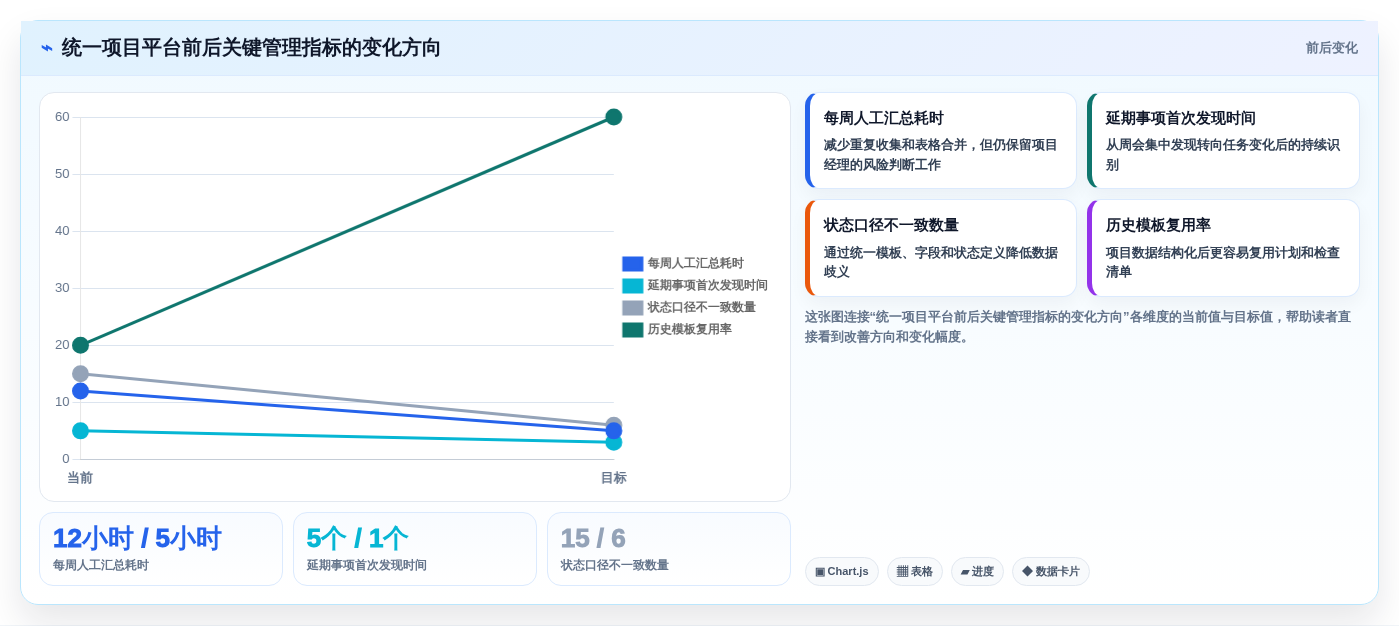Click the gray data point at 目标
This screenshot has height=626, width=1399.
point(614,423)
